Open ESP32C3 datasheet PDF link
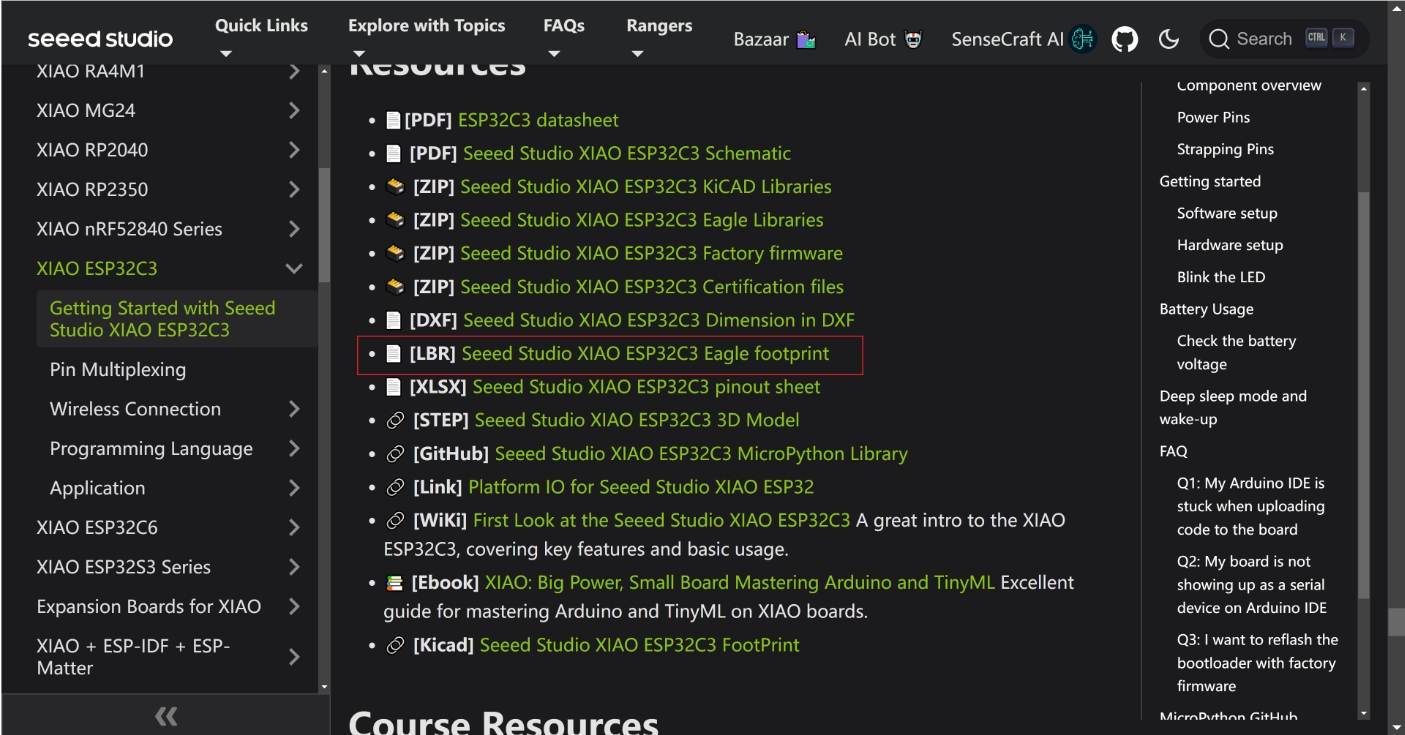This screenshot has width=1405, height=735. [538, 120]
